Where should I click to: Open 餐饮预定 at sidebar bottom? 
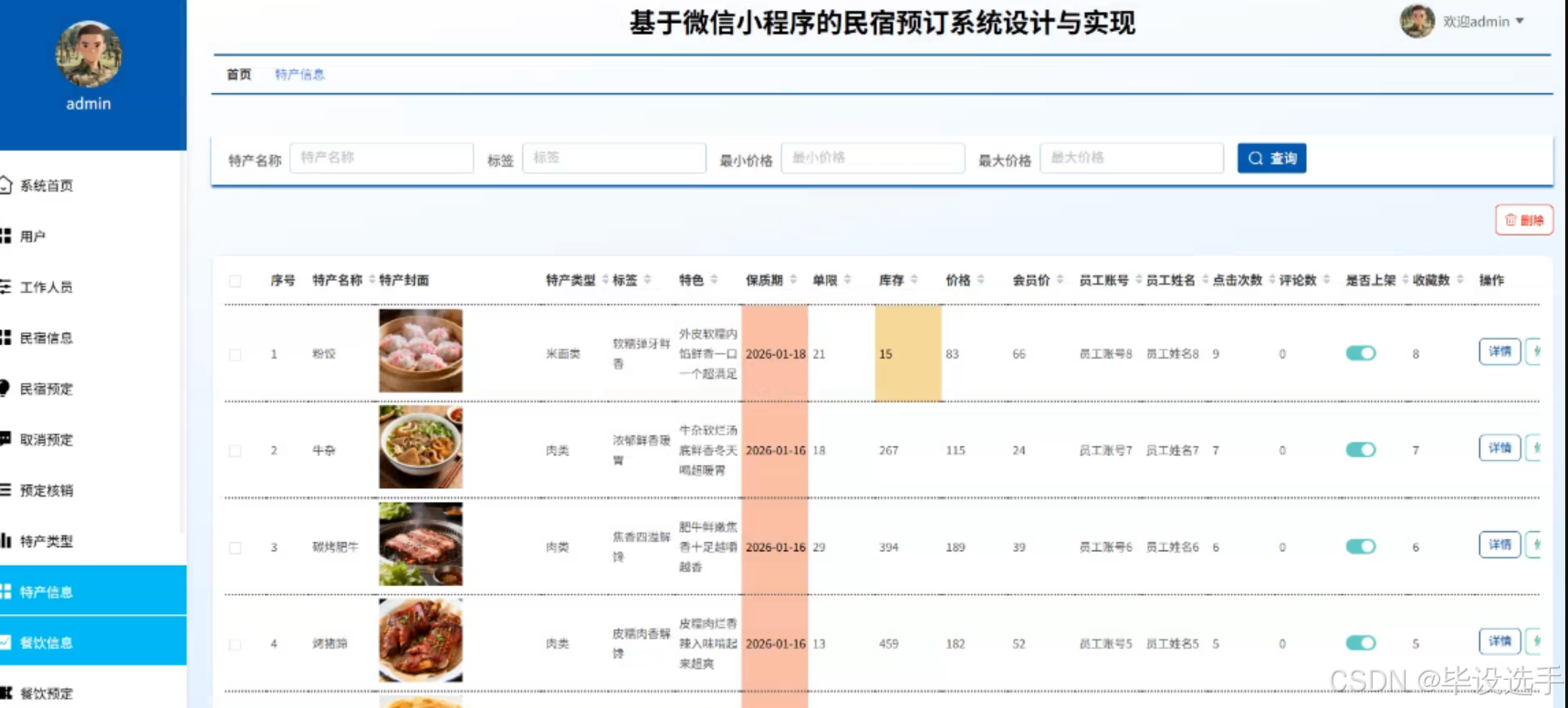click(47, 693)
